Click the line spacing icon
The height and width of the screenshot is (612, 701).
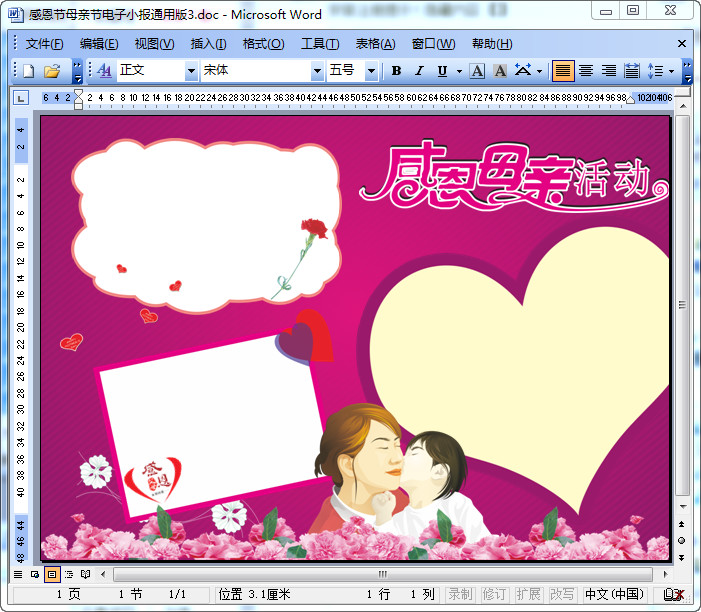[656, 71]
